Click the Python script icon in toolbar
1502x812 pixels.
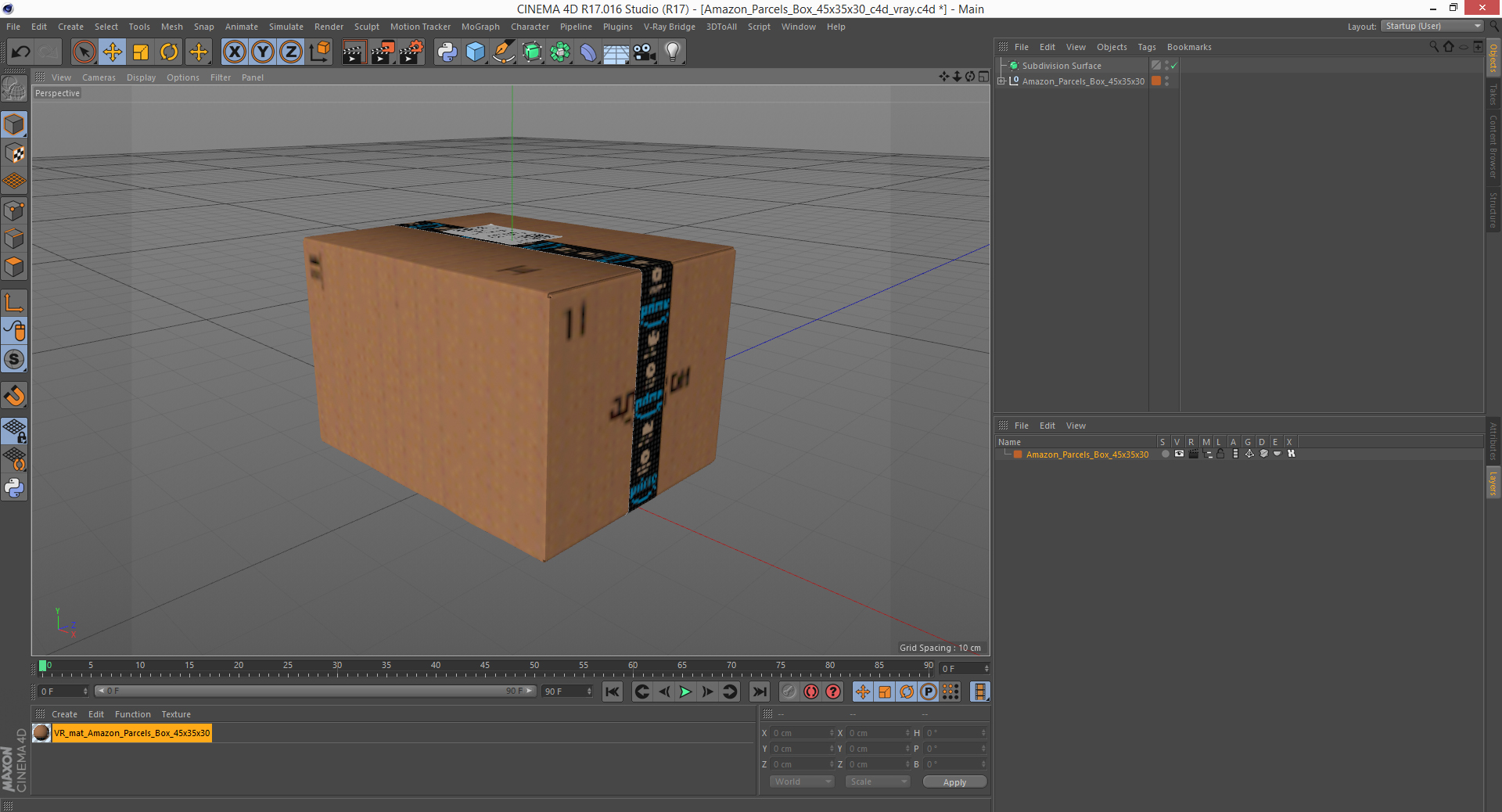447,52
